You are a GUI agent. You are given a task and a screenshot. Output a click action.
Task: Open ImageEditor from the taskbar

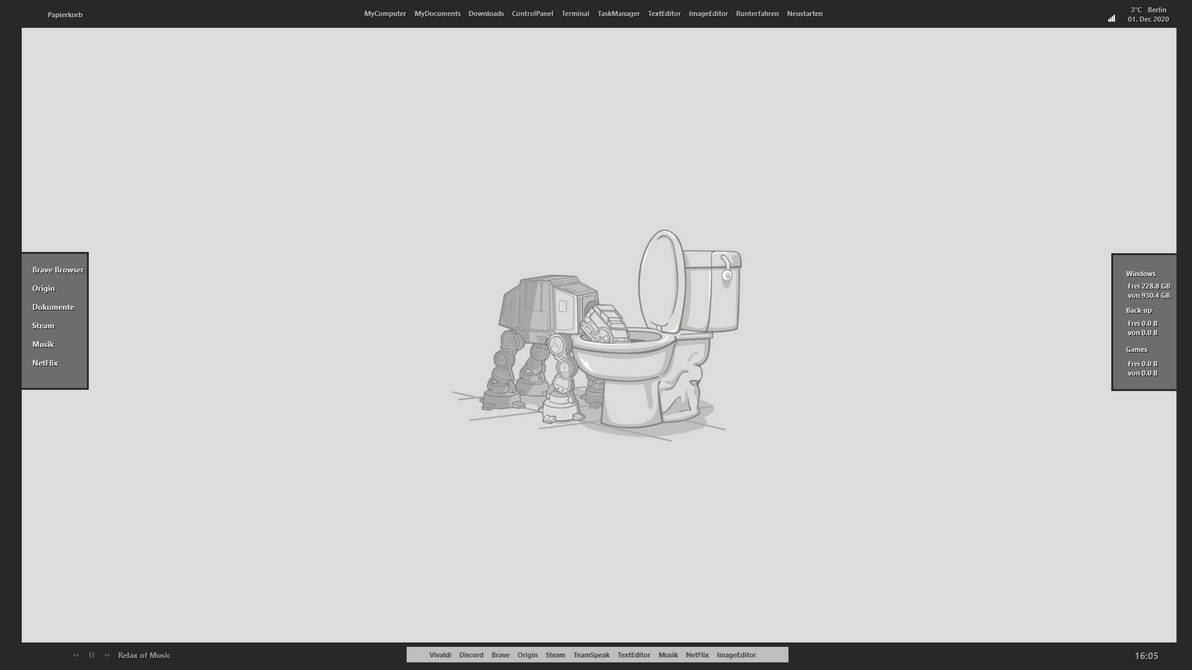737,653
